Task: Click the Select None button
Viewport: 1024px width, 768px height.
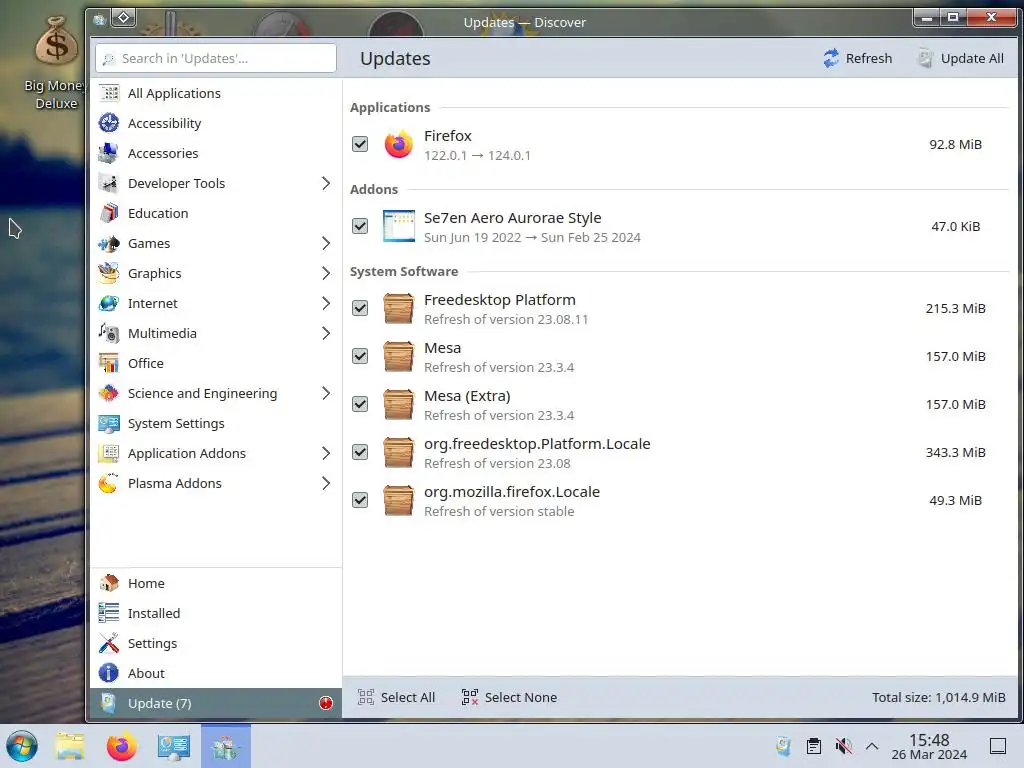Action: (509, 697)
